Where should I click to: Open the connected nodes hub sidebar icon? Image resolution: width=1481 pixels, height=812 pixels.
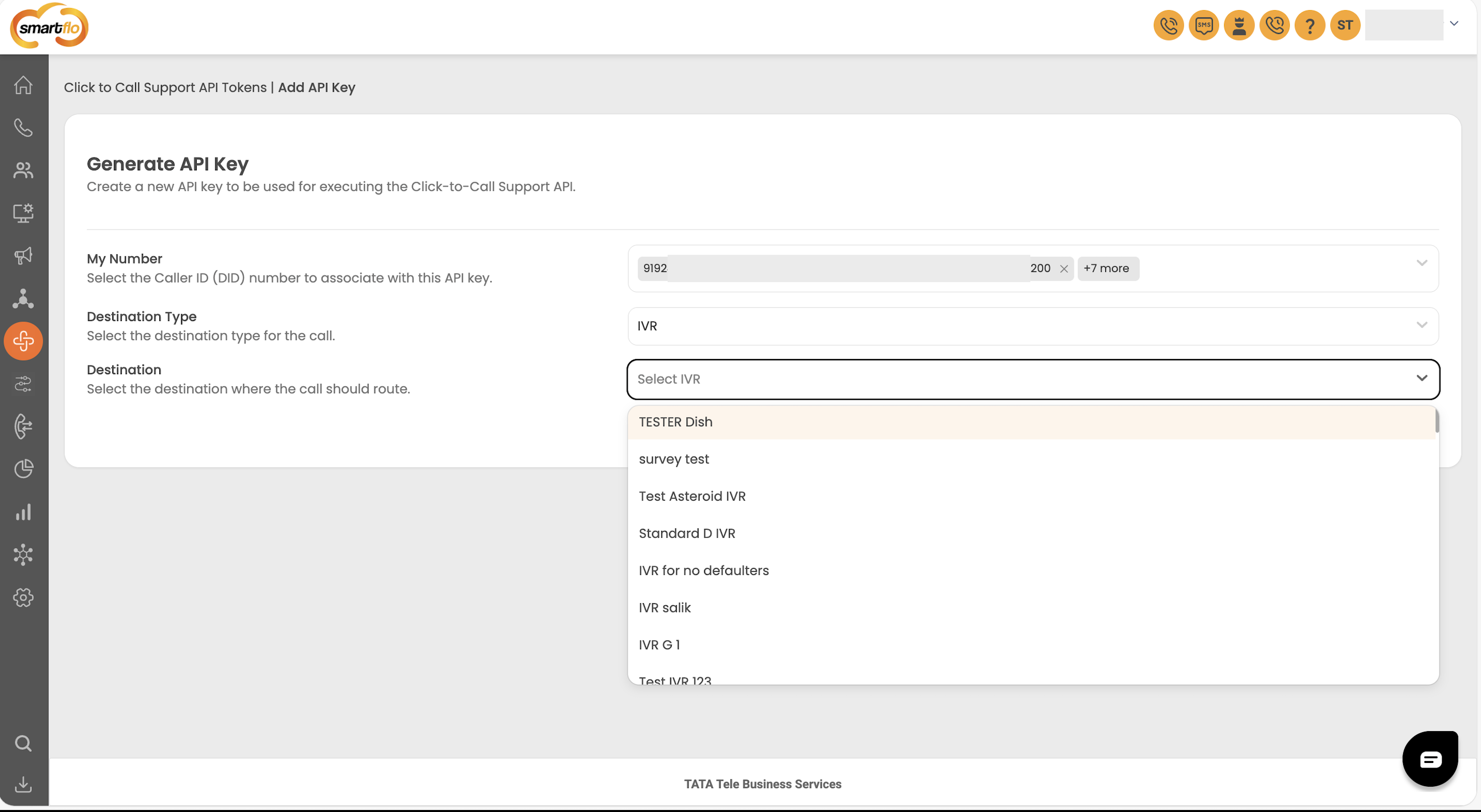pyautogui.click(x=24, y=555)
